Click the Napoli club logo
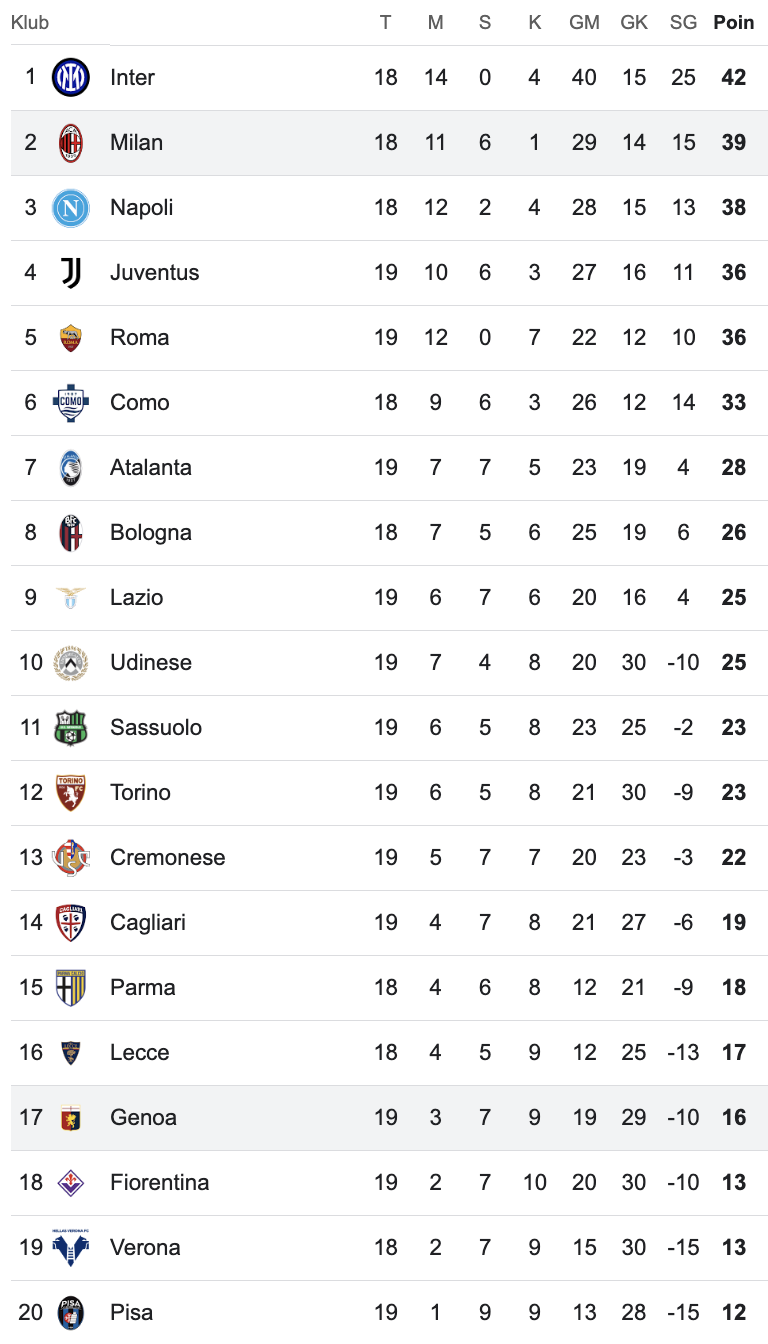This screenshot has width=768, height=1344. click(71, 208)
